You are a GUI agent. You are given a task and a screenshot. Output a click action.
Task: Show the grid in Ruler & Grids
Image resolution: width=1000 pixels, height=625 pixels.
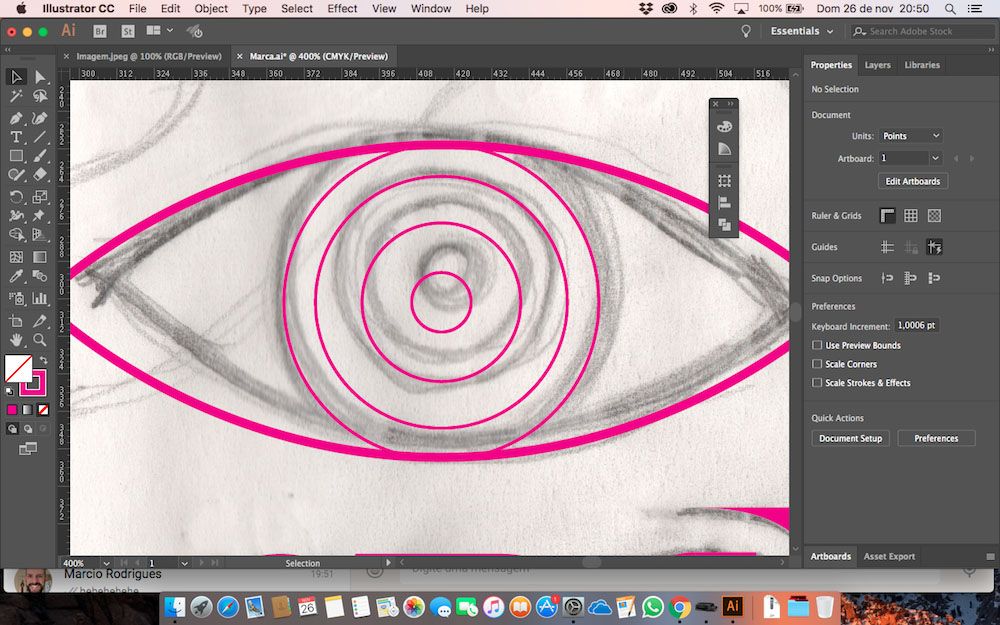tap(911, 216)
